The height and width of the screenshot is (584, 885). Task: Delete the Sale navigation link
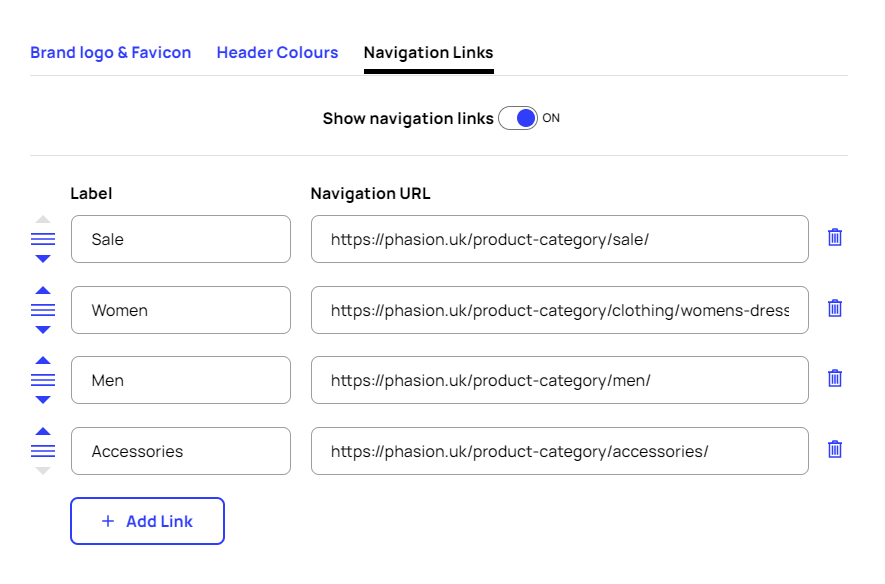[x=835, y=238]
